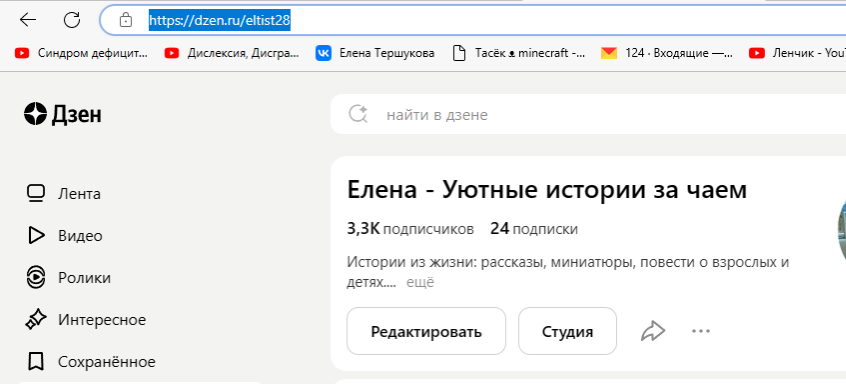Click the Дзен logo
846x384 pixels.
(x=63, y=114)
